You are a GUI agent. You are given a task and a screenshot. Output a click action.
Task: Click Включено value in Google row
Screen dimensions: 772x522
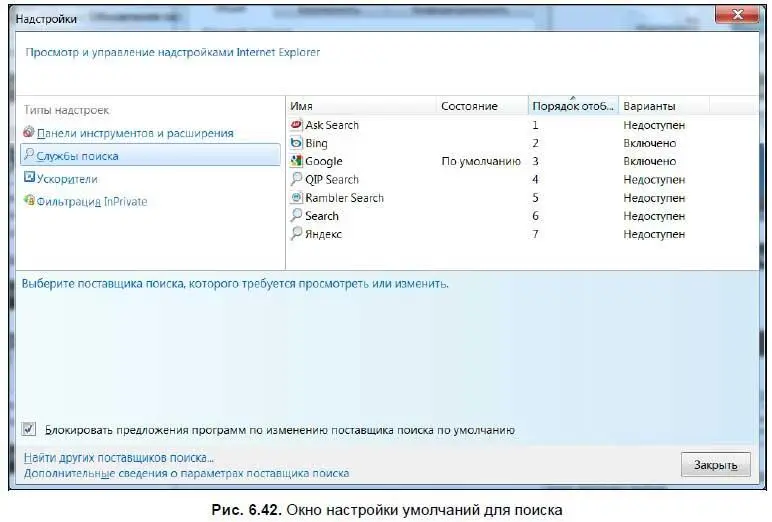[649, 162]
